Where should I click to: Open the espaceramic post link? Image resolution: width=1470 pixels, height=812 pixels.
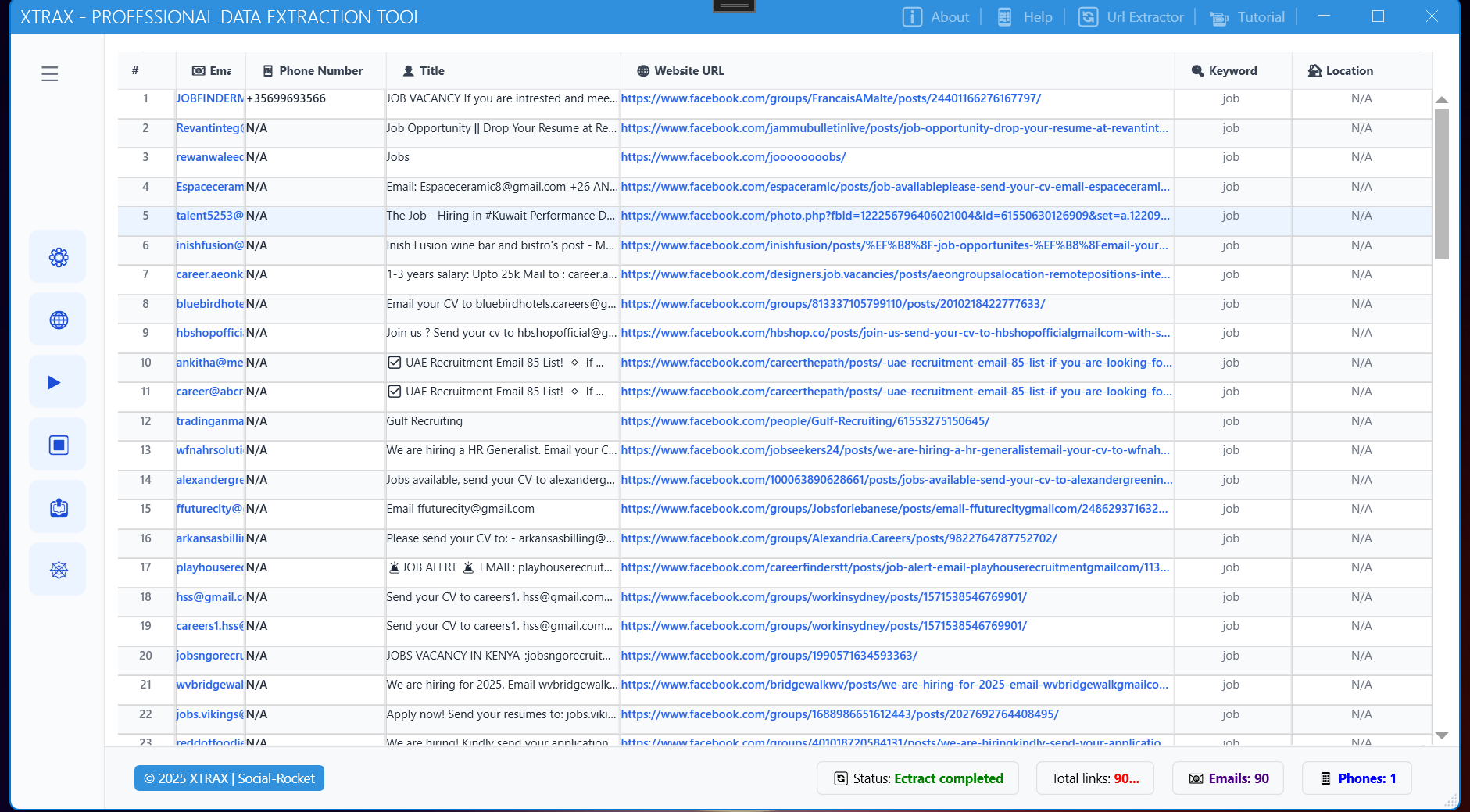point(896,187)
